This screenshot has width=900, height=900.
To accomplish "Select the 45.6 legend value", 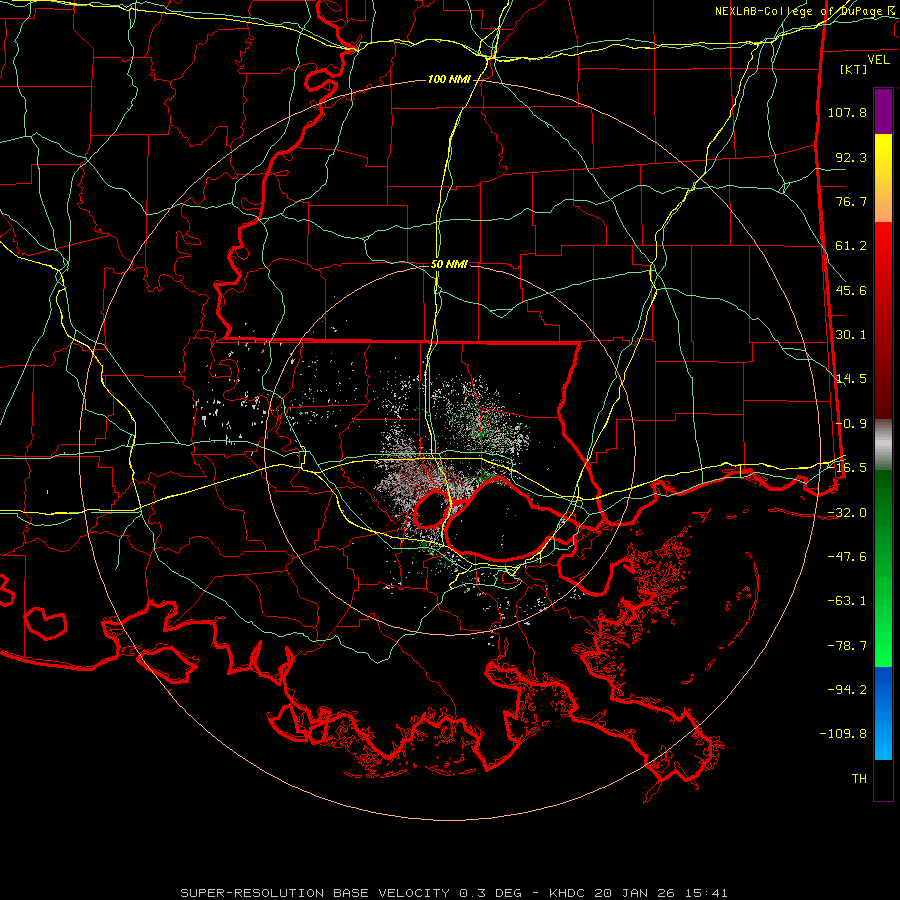I will (851, 290).
